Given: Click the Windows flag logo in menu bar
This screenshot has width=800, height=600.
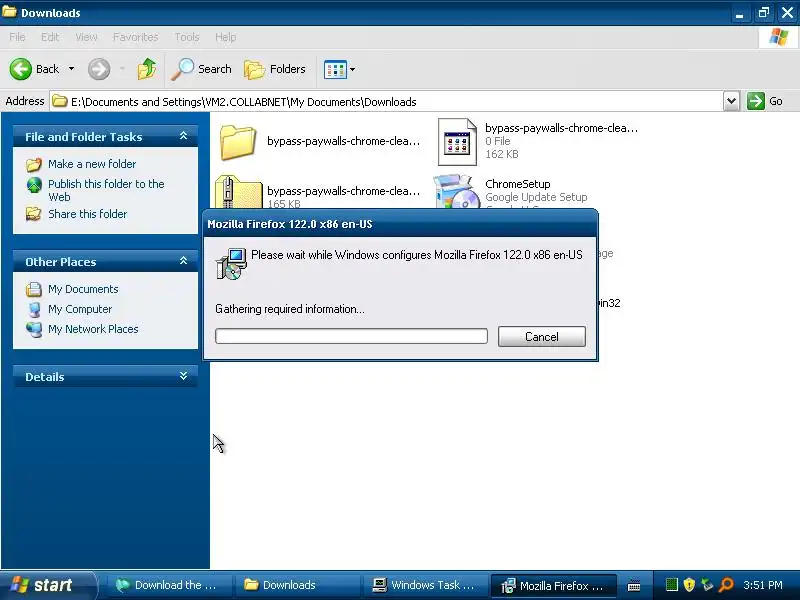Looking at the screenshot, I should (779, 37).
